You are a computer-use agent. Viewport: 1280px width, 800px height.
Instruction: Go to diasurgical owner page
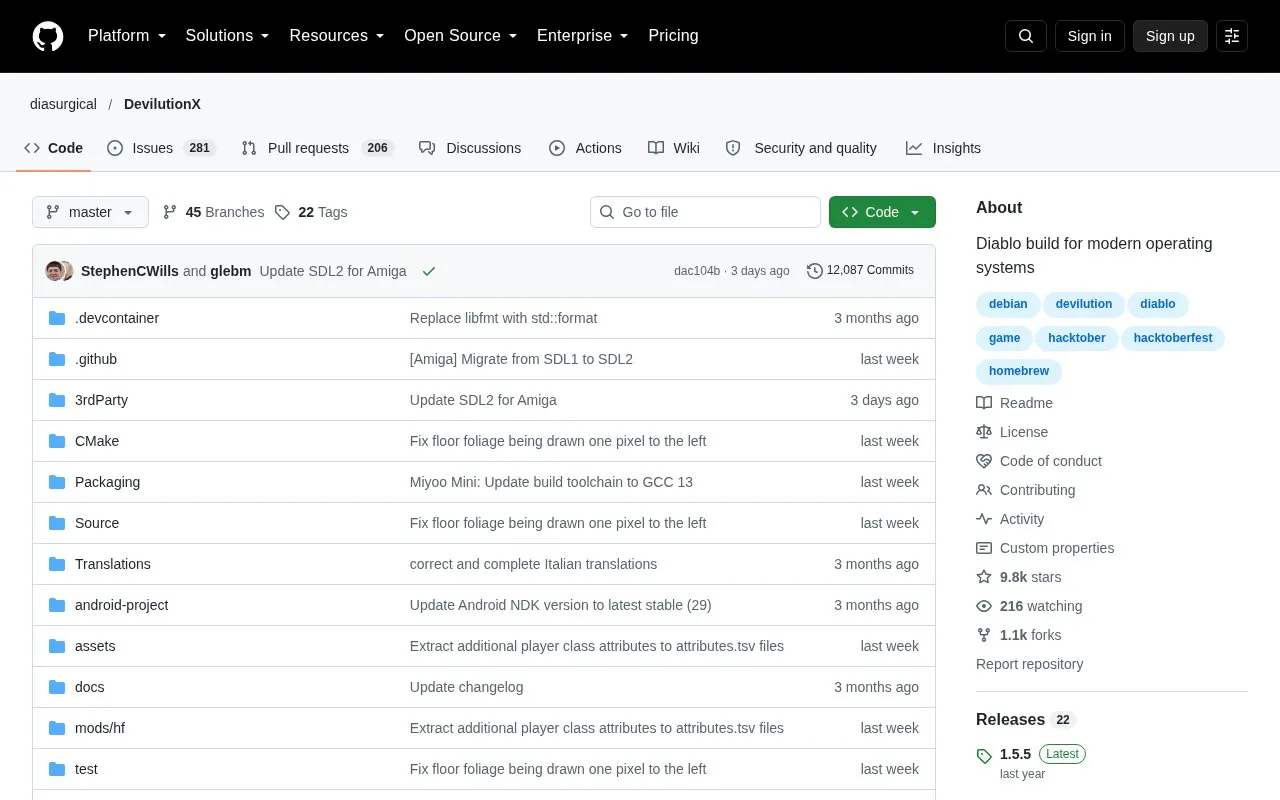63,104
